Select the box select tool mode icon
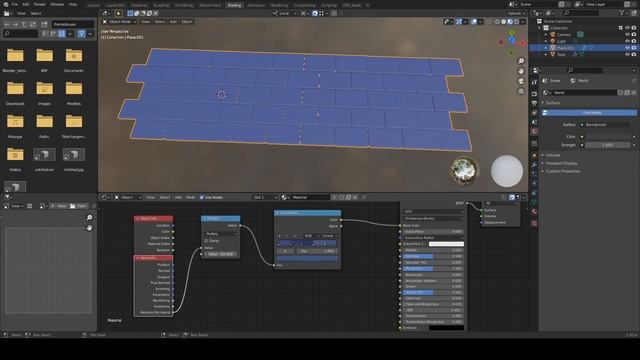 point(130,13)
